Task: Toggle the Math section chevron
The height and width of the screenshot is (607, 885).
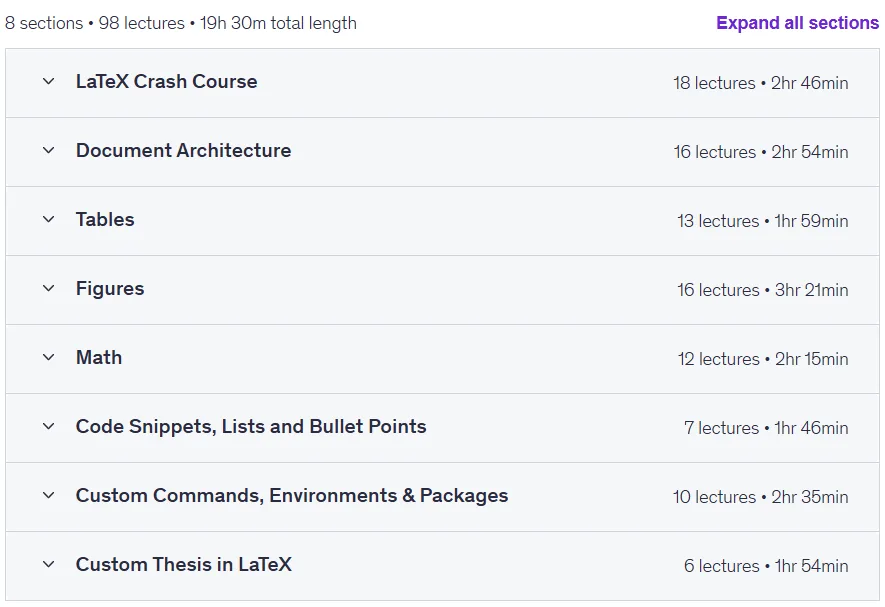Action: (x=49, y=357)
